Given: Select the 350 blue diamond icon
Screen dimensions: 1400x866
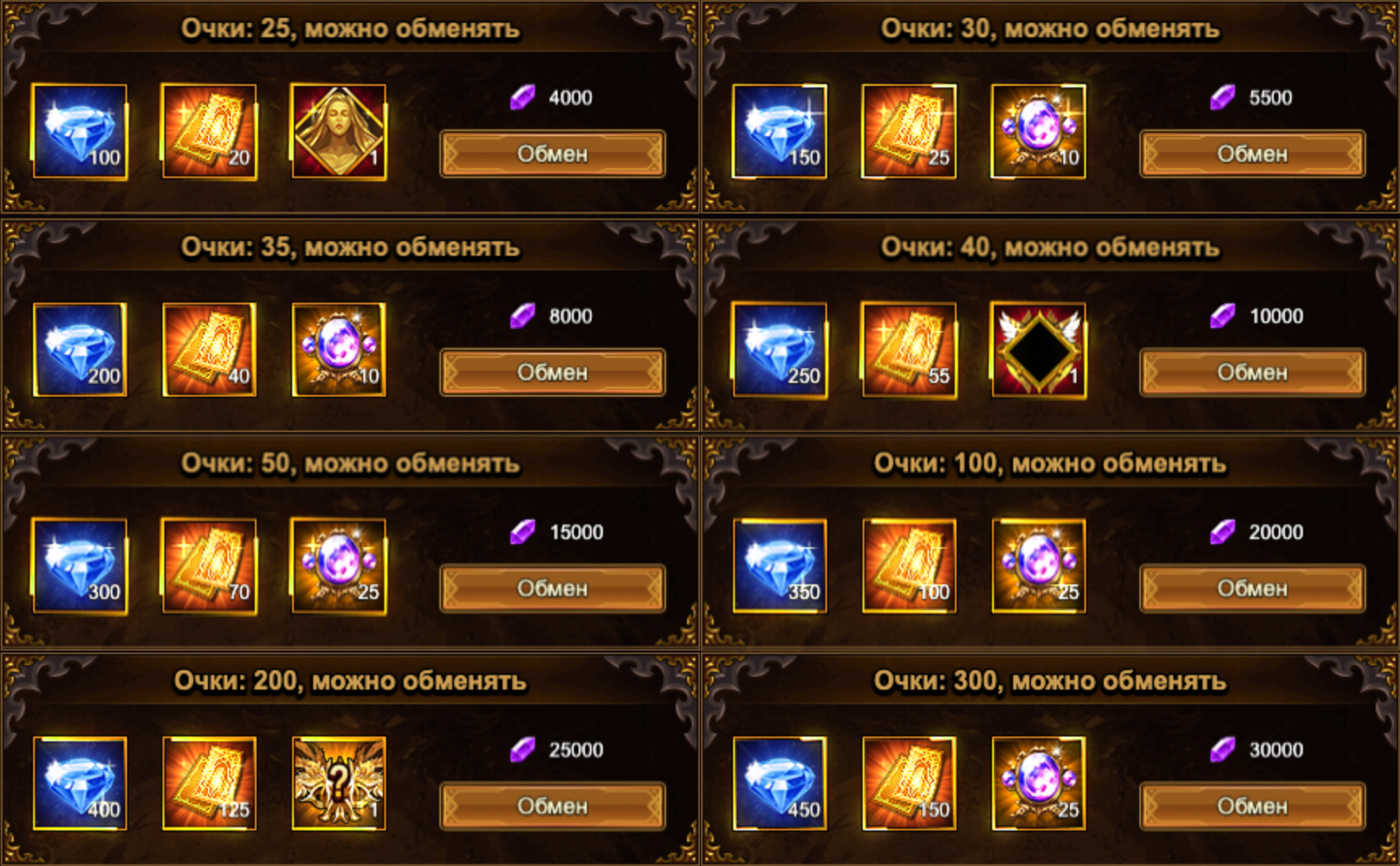Looking at the screenshot, I should 779,567.
